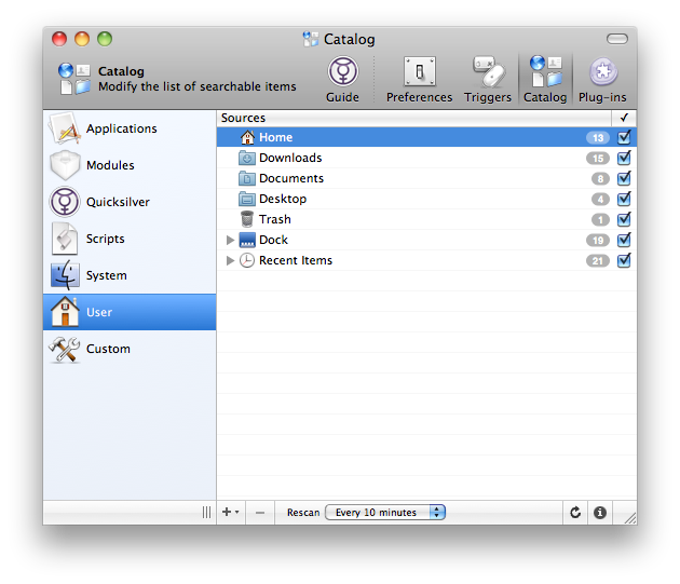Open the info inspector button
Viewport: 680px width, 584px height.
(x=600, y=512)
